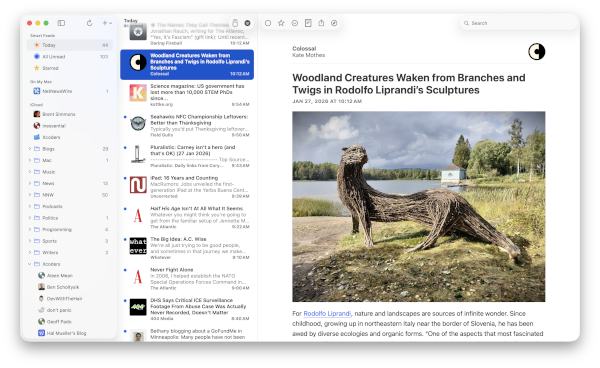Open the DHS Says Critical ICE Surveillance article
Viewport: 600px width, 368px height.
187,309
